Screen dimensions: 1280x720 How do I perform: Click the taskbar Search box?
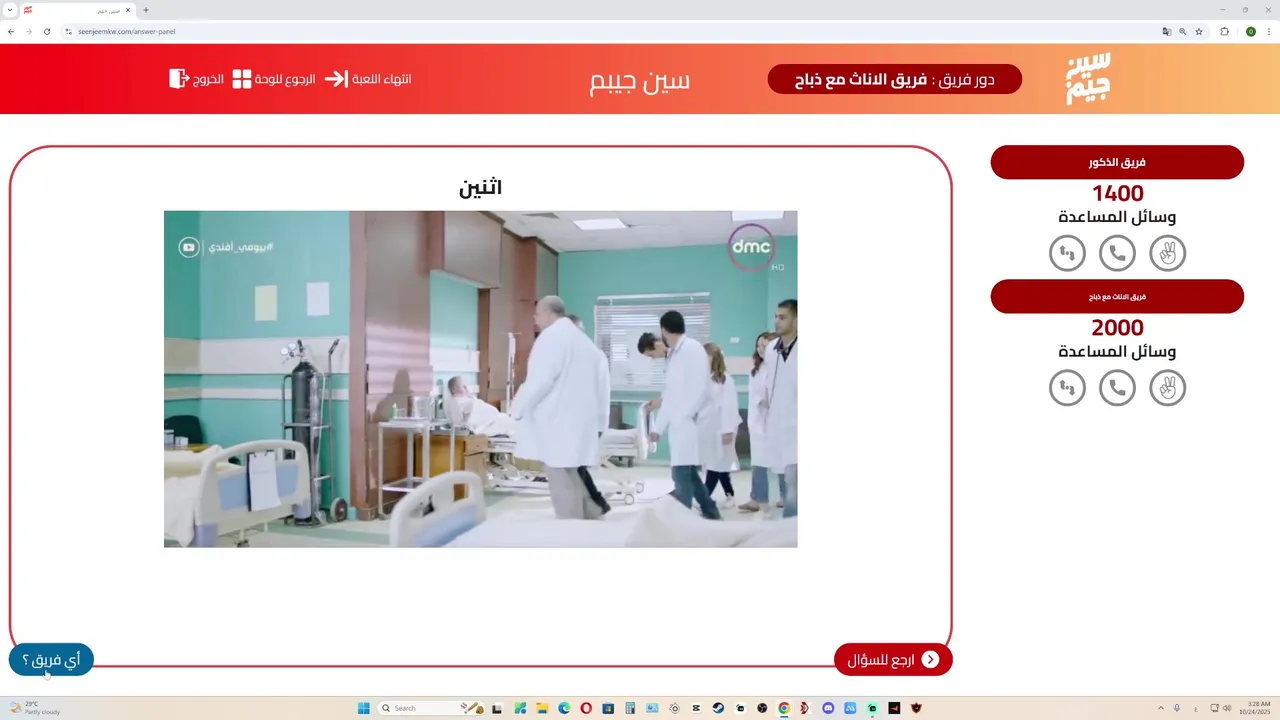[x=430, y=708]
